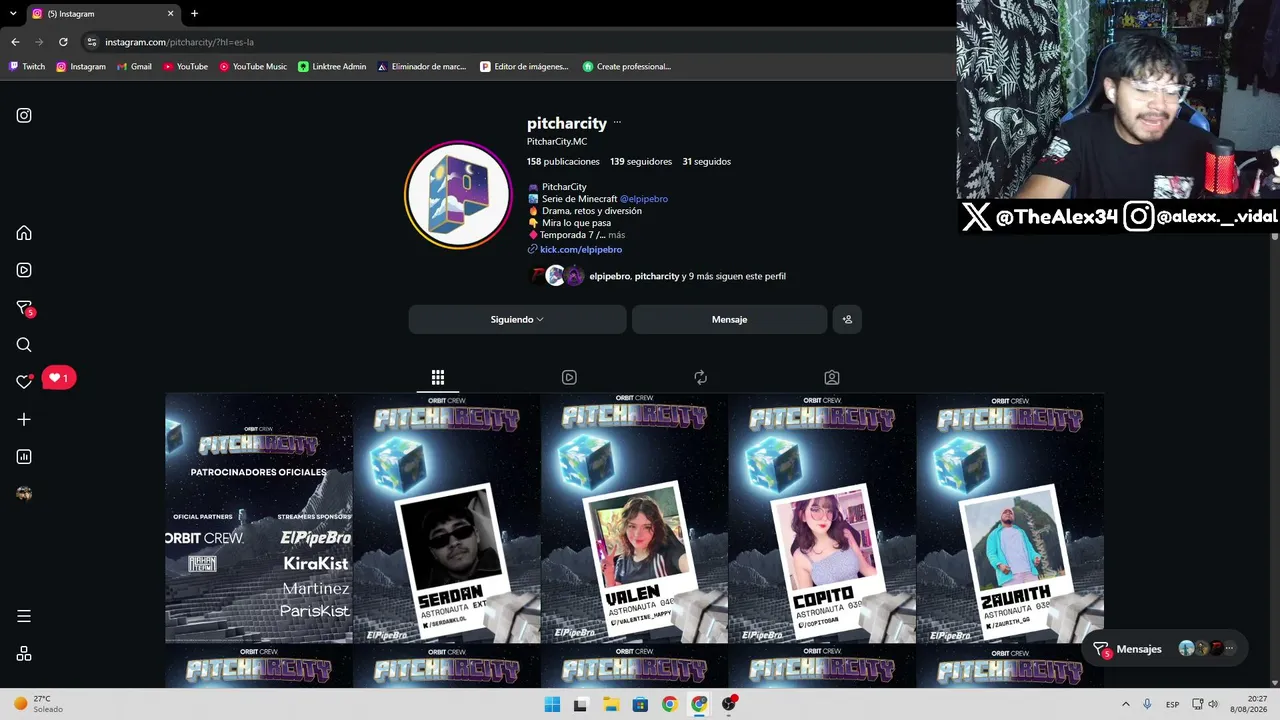1280x720 pixels.
Task: Select the '(5) Instagram' browser tab
Action: click(x=102, y=14)
